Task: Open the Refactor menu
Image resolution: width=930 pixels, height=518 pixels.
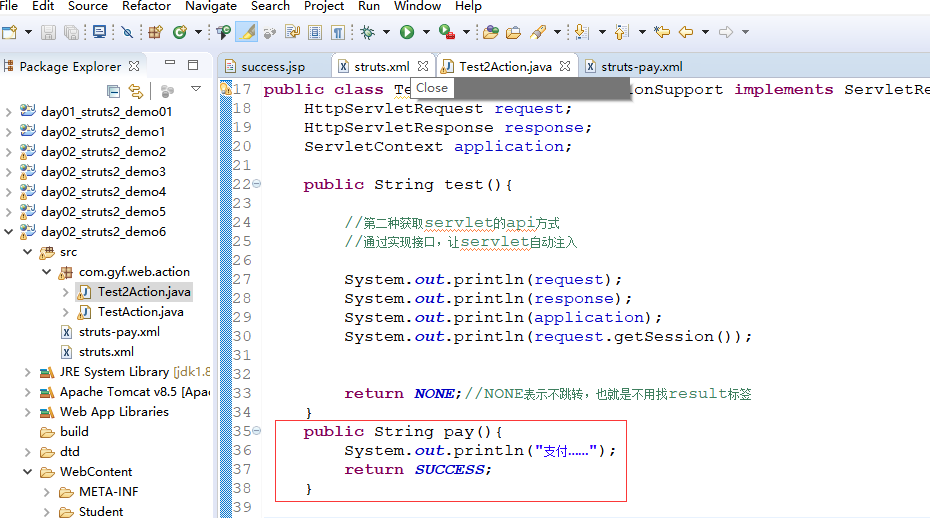Action: click(x=146, y=6)
